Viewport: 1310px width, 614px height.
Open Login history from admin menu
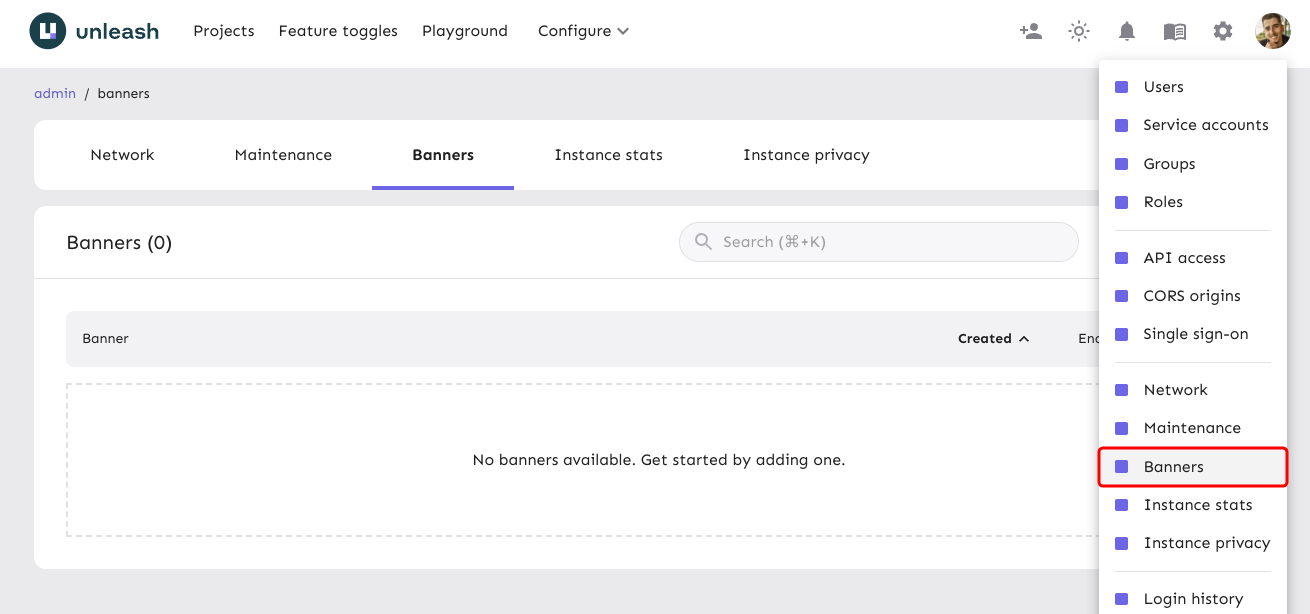[1193, 599]
